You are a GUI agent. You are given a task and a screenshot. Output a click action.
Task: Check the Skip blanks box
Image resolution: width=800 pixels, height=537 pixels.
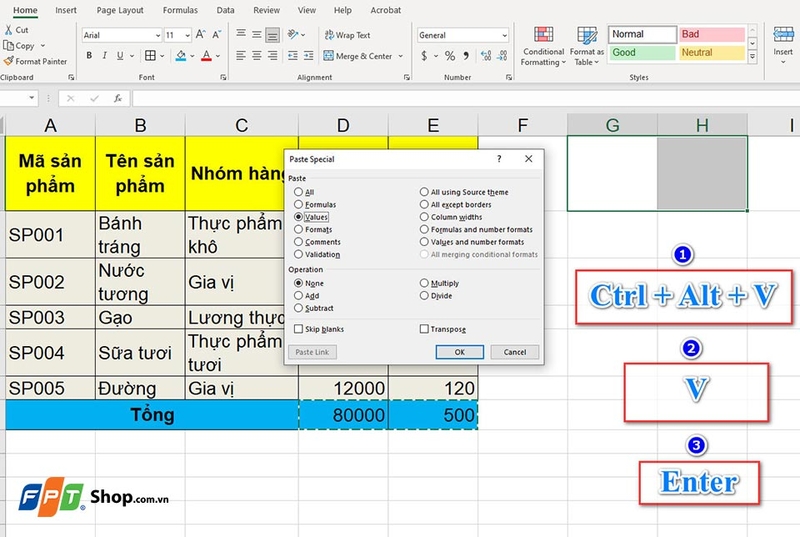[319, 329]
